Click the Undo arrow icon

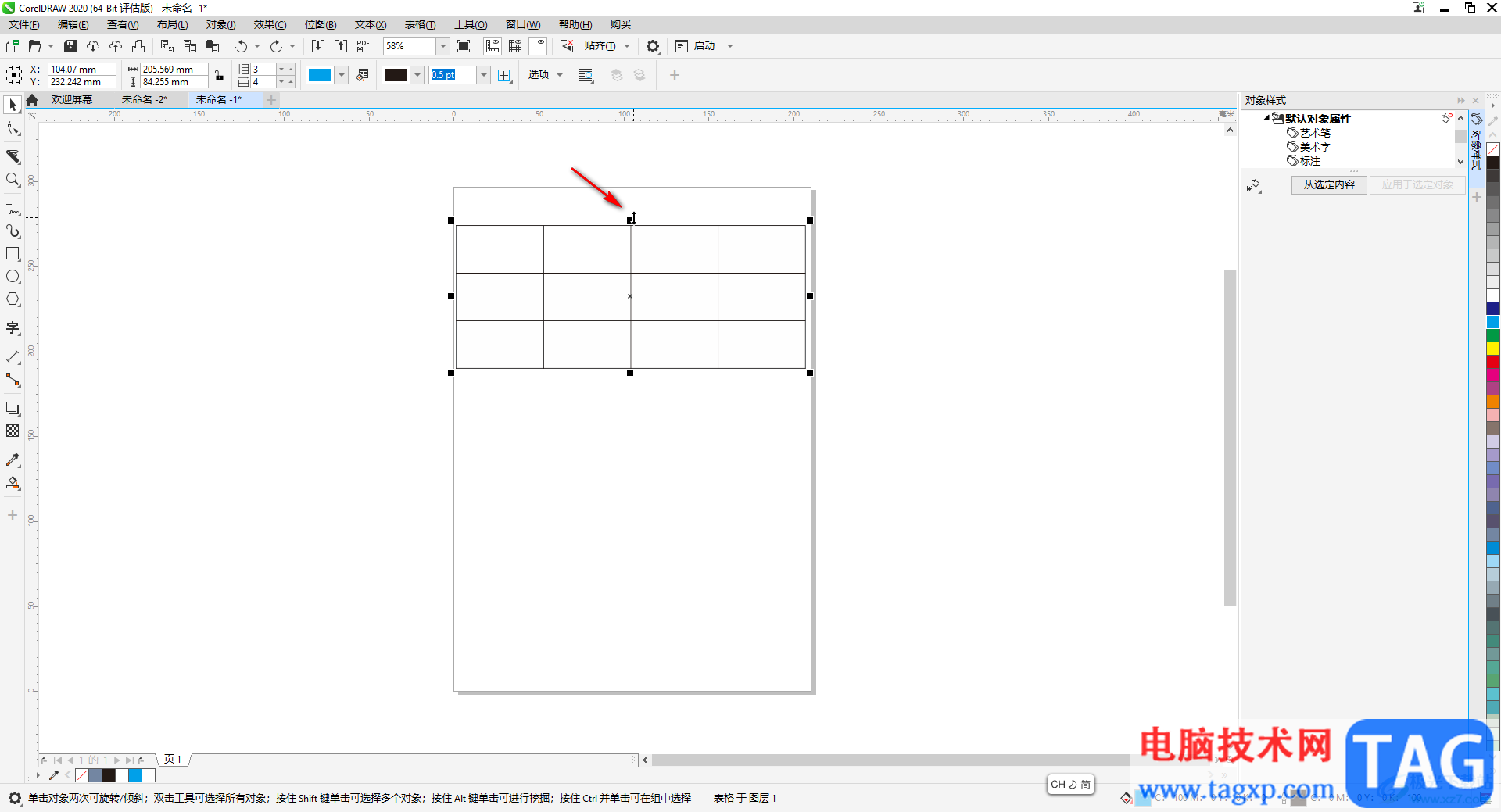click(241, 46)
